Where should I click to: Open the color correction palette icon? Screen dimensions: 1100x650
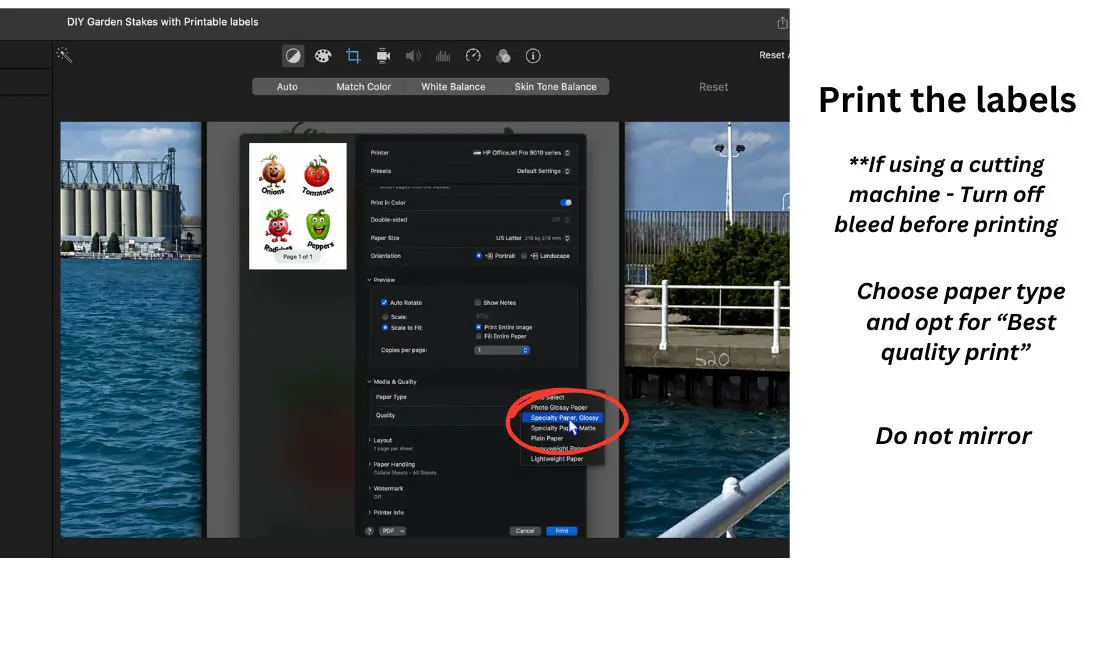(x=323, y=56)
